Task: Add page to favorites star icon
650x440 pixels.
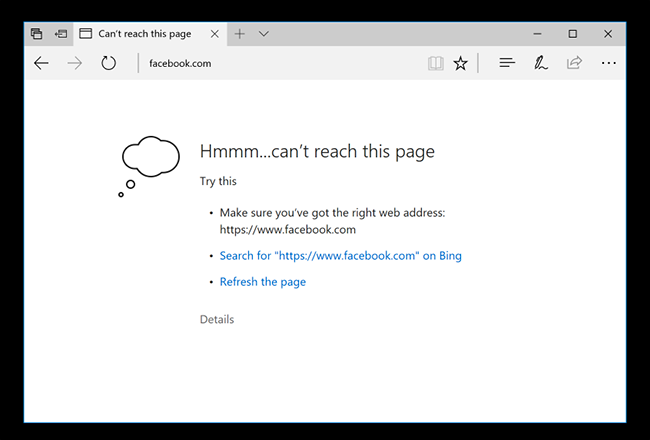Action: [461, 63]
